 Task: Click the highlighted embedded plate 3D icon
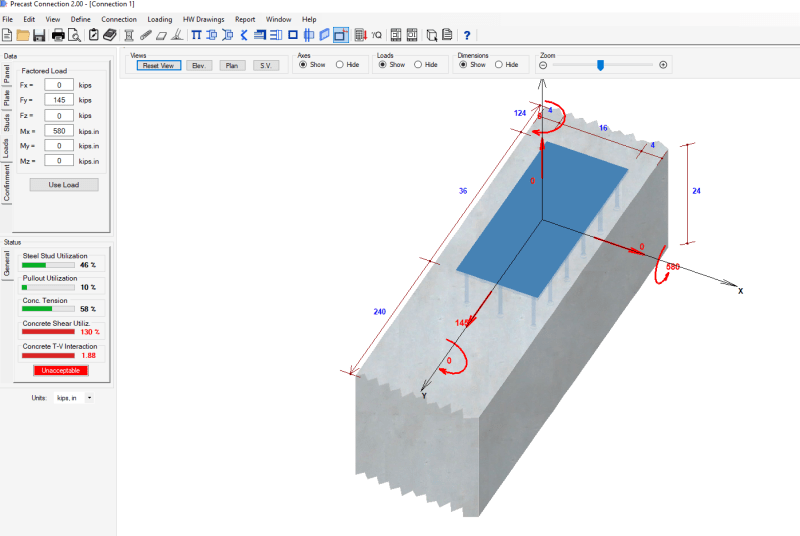341,35
